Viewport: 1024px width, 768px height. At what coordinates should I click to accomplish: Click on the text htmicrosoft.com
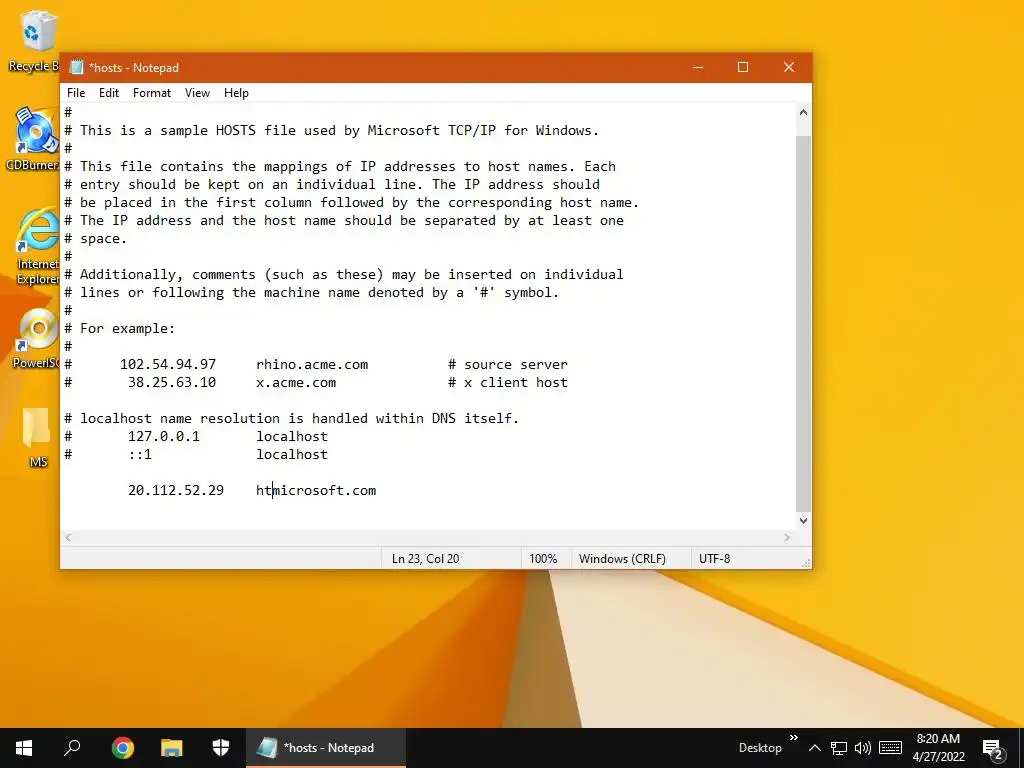(x=316, y=490)
